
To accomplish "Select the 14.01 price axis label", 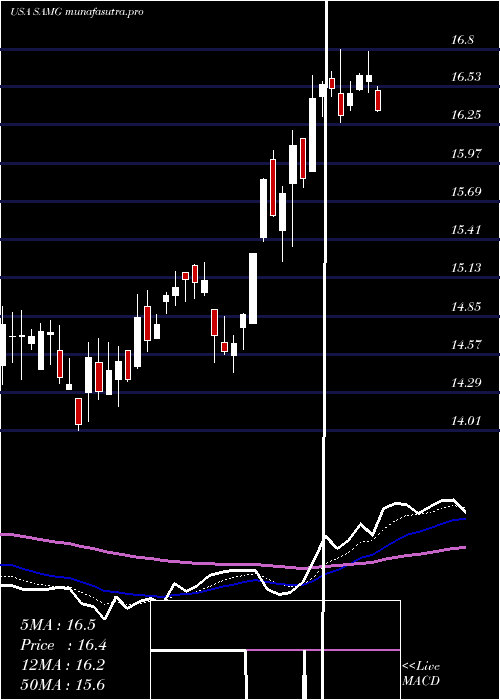I will [466, 421].
